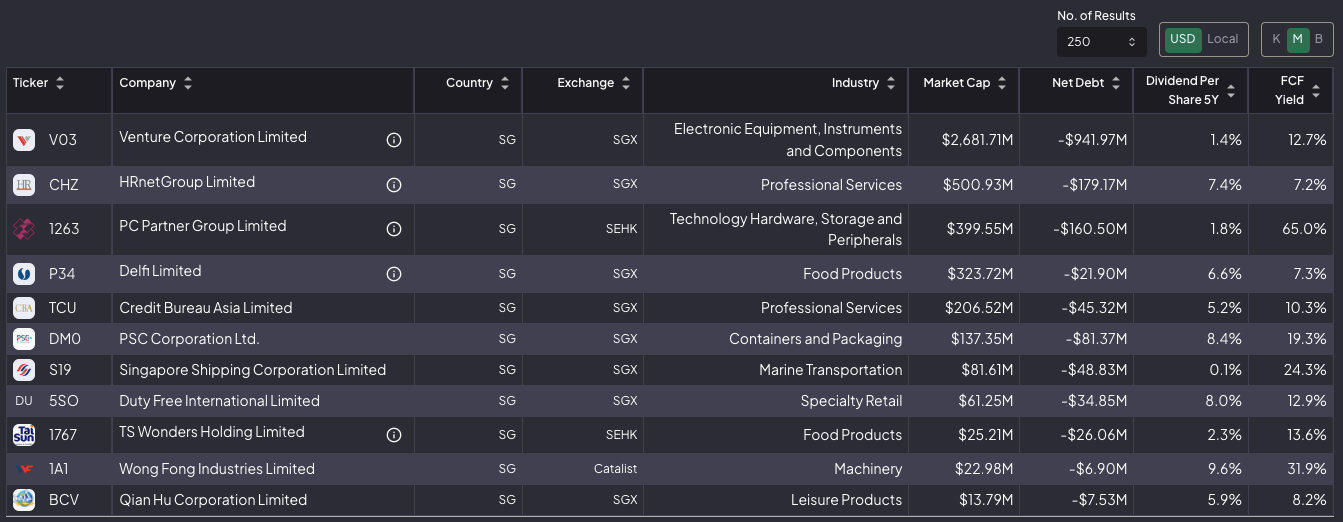Click the Delfi Limited logo icon
Viewport: 1343px width, 522px height.
tap(24, 274)
